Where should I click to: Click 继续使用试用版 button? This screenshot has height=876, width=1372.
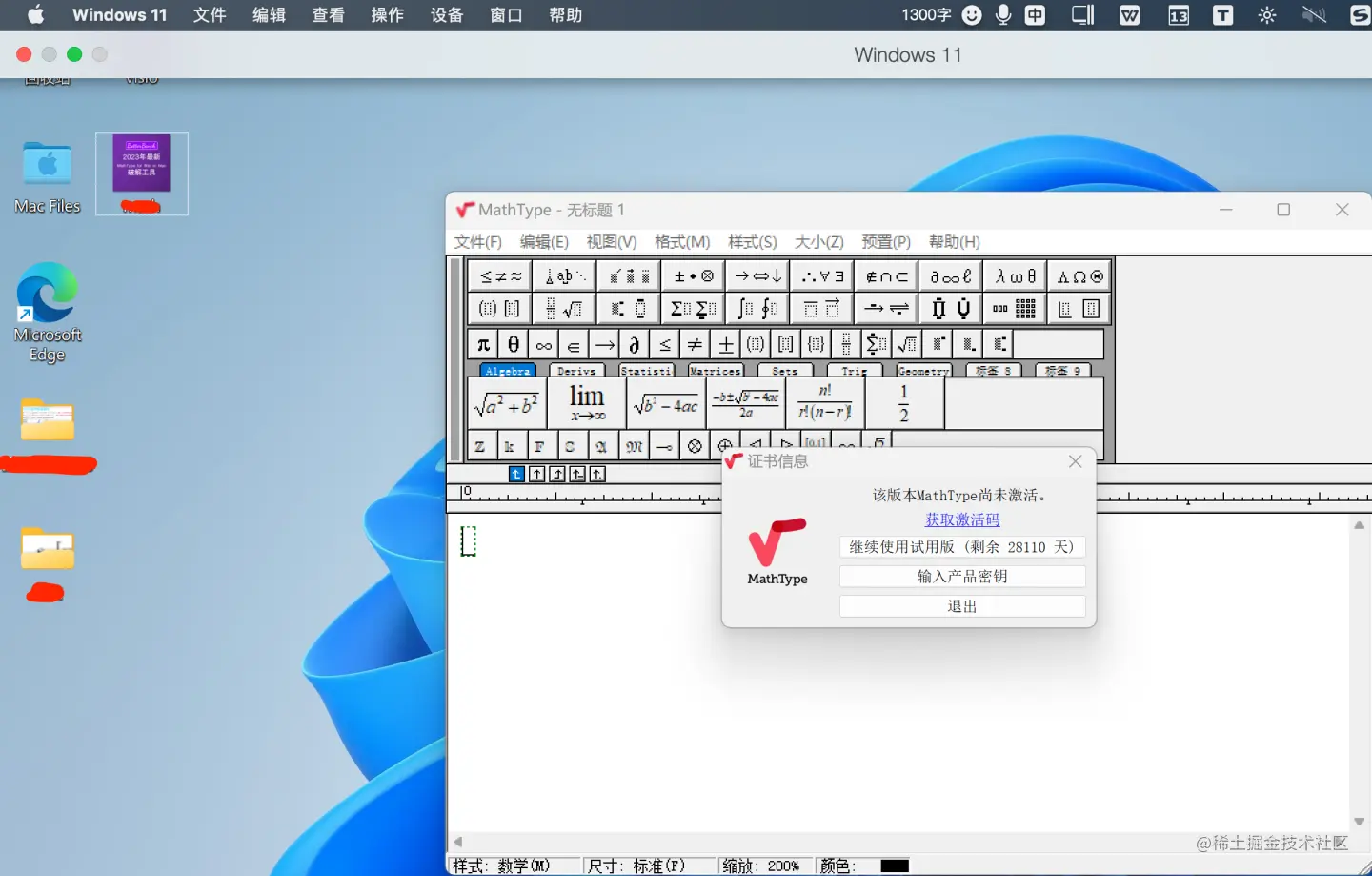click(x=962, y=547)
